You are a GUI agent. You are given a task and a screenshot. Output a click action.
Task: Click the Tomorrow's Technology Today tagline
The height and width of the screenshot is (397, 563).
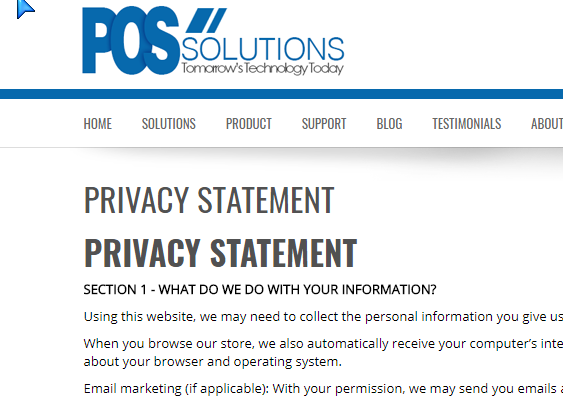click(262, 68)
